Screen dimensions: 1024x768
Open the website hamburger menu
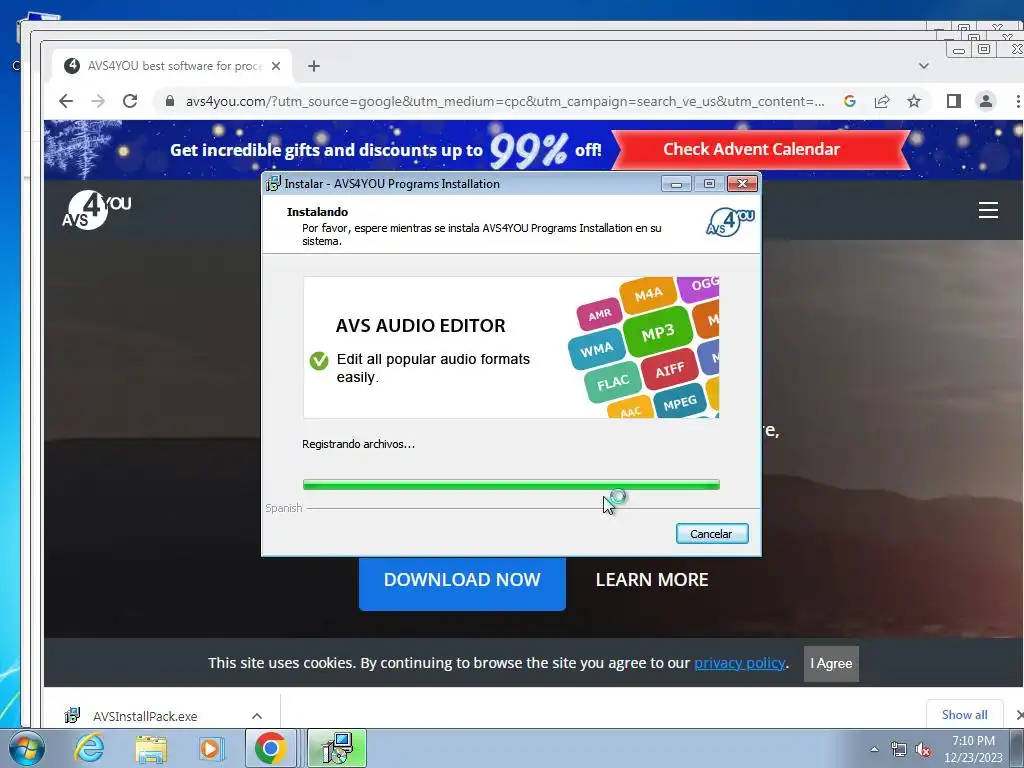click(x=988, y=210)
